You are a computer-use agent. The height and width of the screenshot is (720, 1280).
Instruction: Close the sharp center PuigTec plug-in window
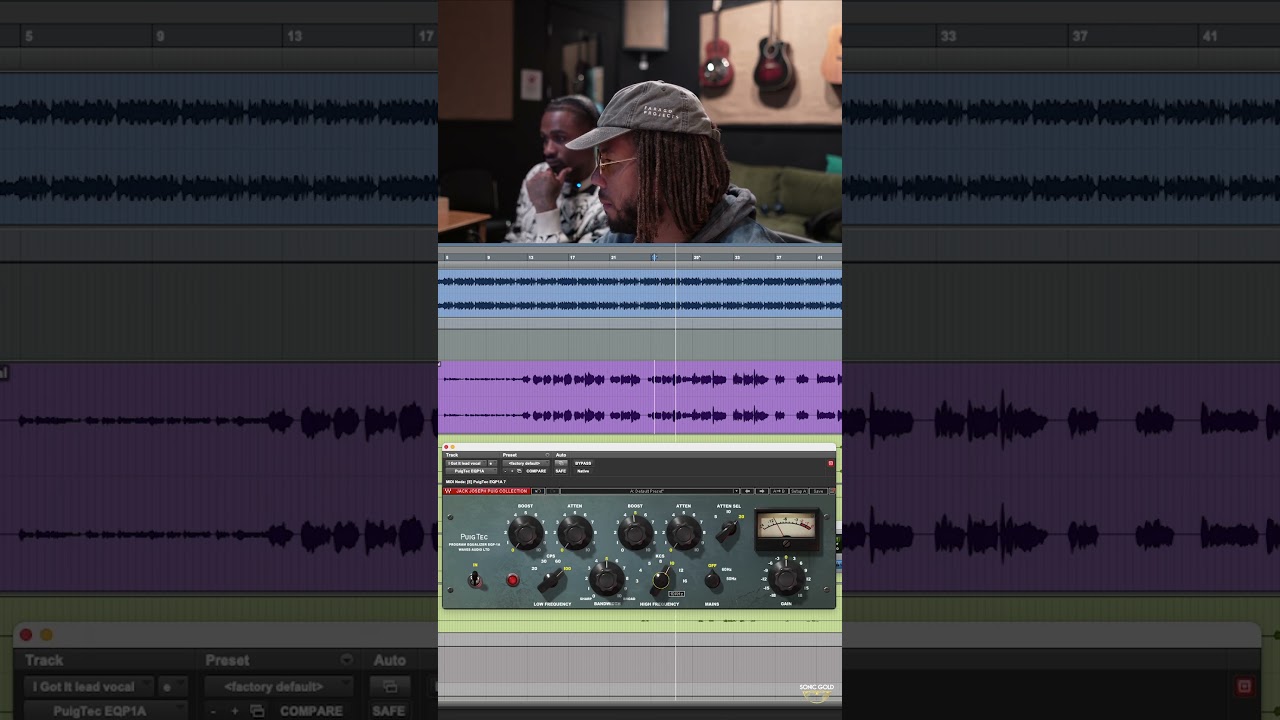[x=446, y=447]
